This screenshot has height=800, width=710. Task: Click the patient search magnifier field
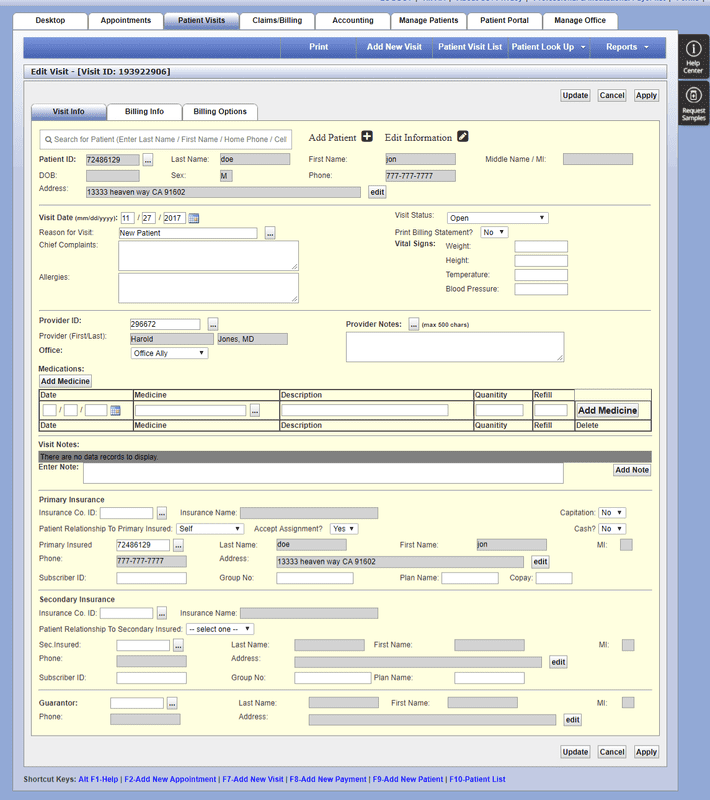pos(166,139)
